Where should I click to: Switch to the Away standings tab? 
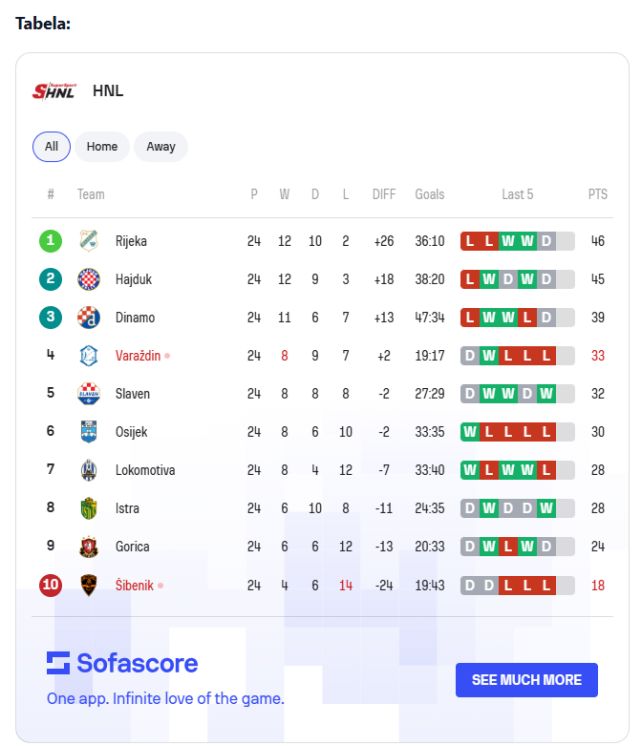(x=161, y=147)
